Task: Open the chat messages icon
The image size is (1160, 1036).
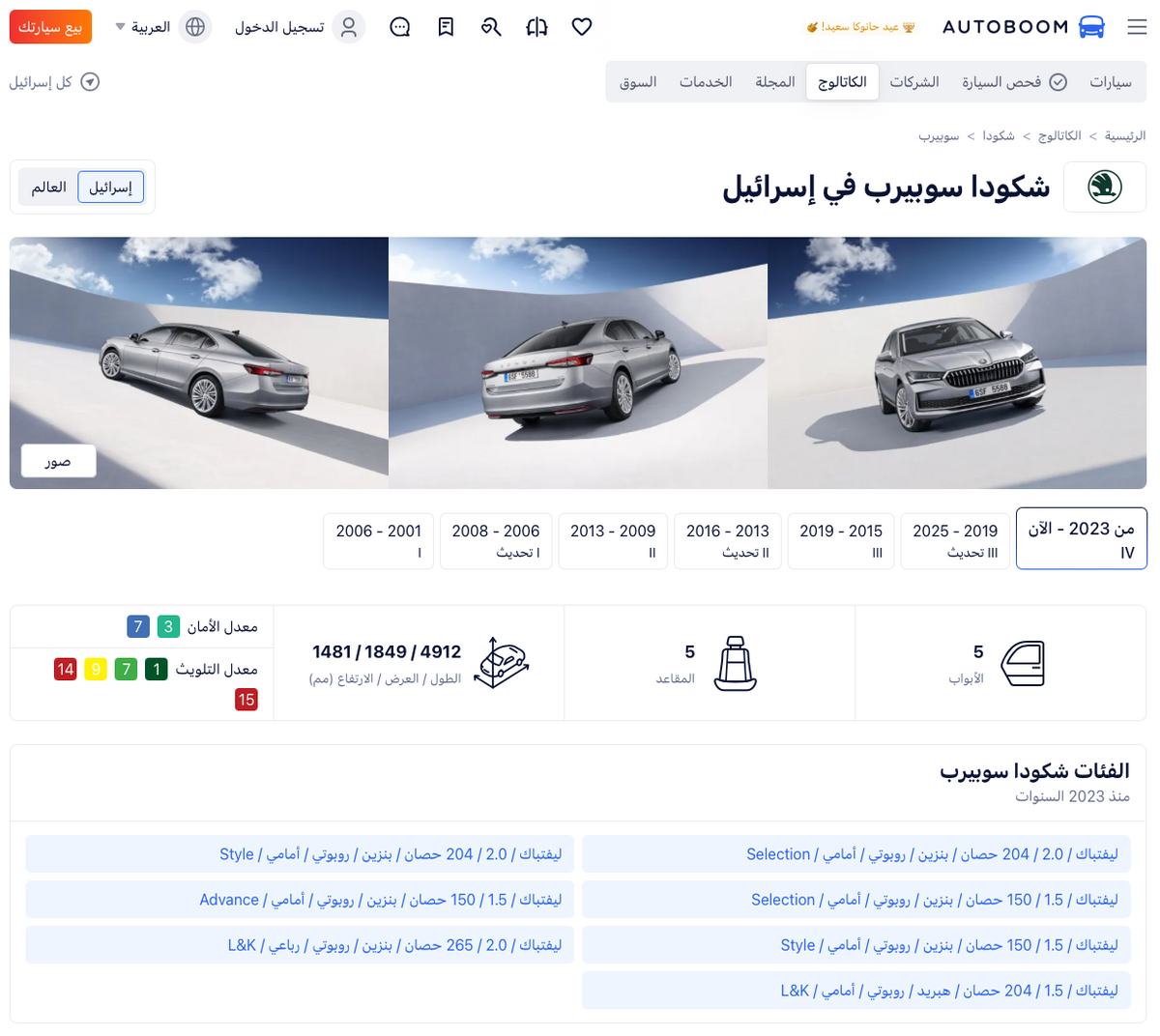Action: [x=400, y=27]
